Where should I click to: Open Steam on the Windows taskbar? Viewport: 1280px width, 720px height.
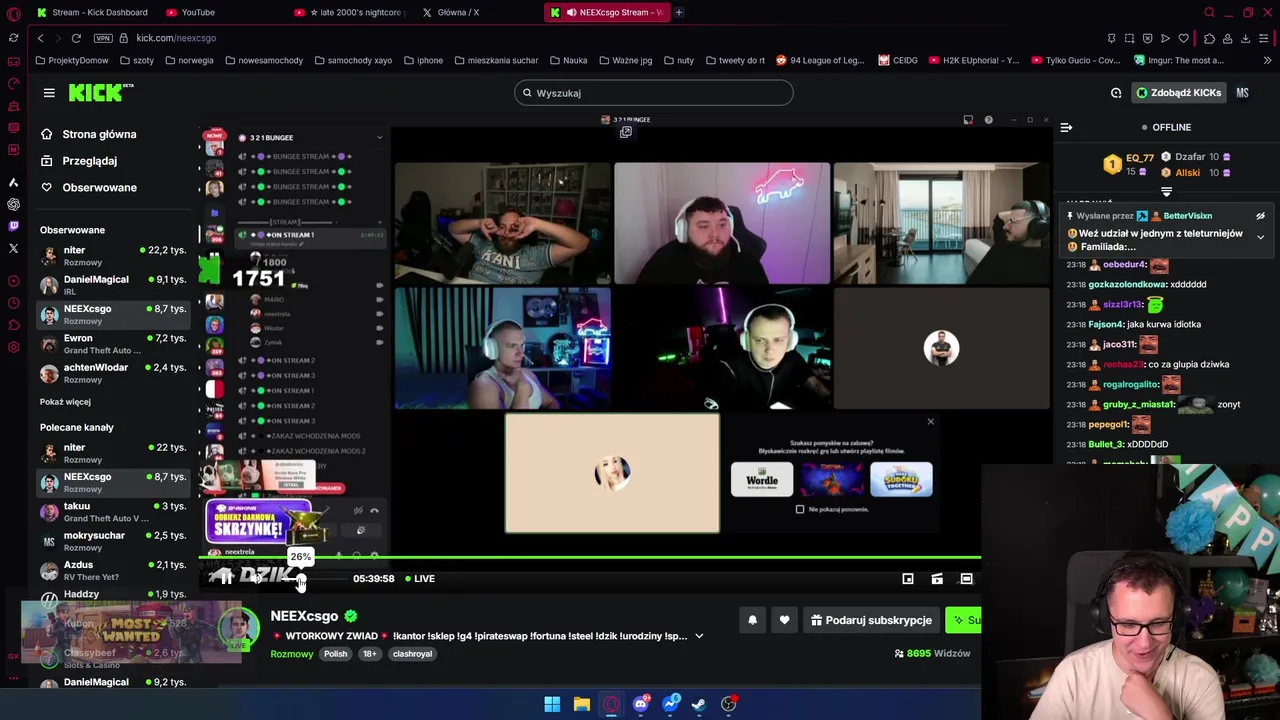pyautogui.click(x=699, y=704)
